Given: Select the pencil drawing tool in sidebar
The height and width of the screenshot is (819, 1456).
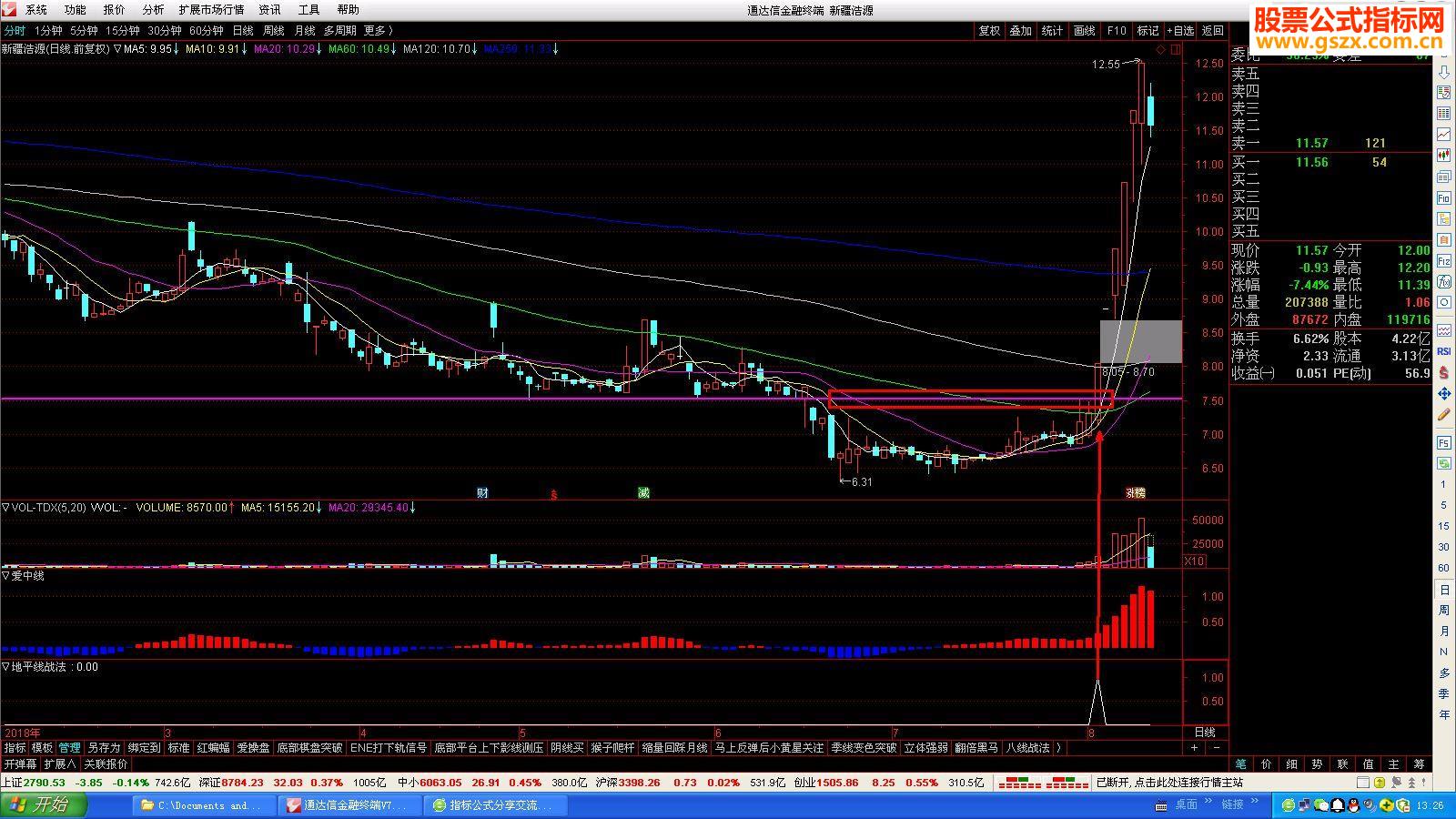Looking at the screenshot, I should (x=1444, y=415).
